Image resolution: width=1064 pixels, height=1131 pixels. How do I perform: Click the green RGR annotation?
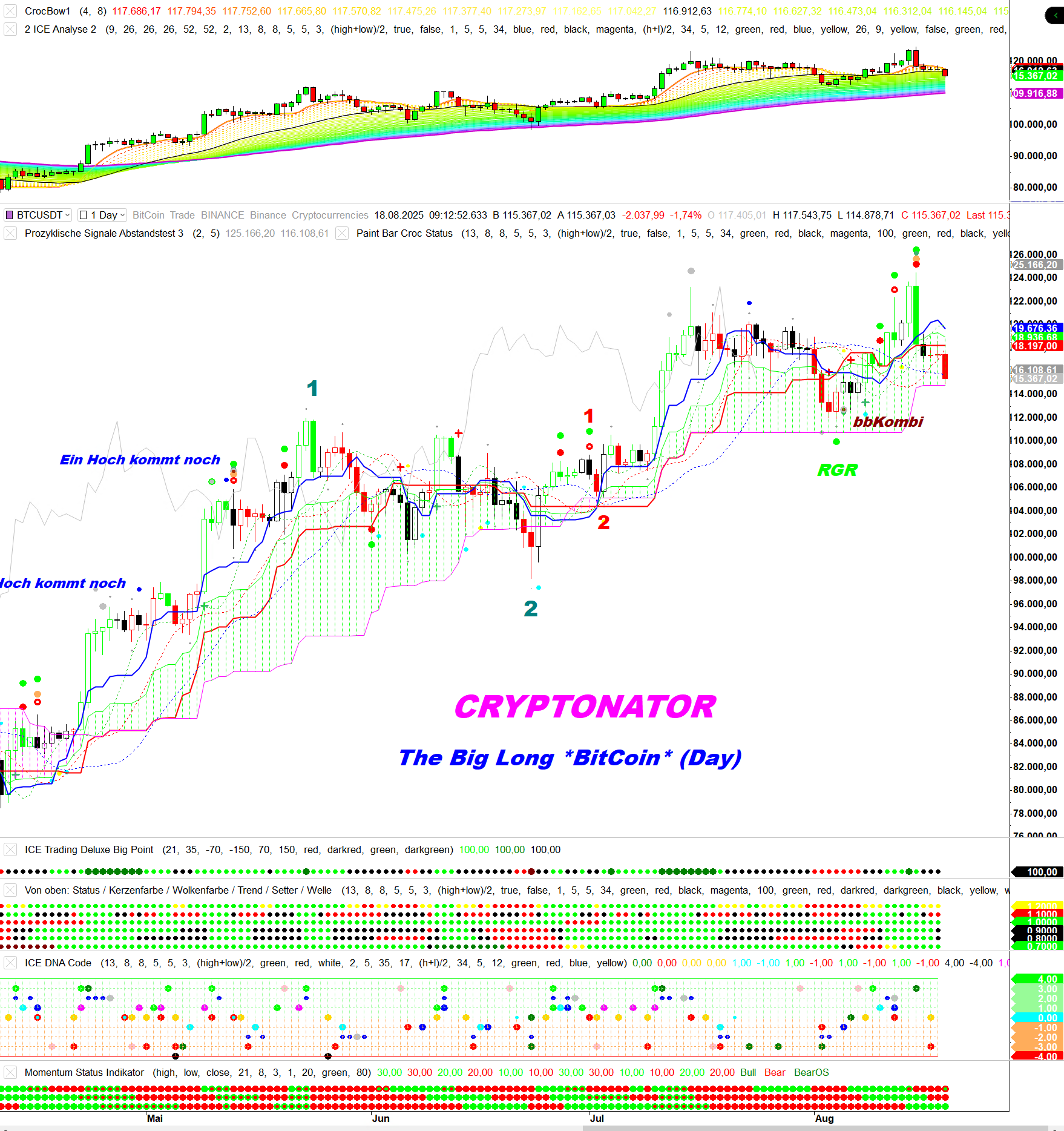tap(837, 470)
